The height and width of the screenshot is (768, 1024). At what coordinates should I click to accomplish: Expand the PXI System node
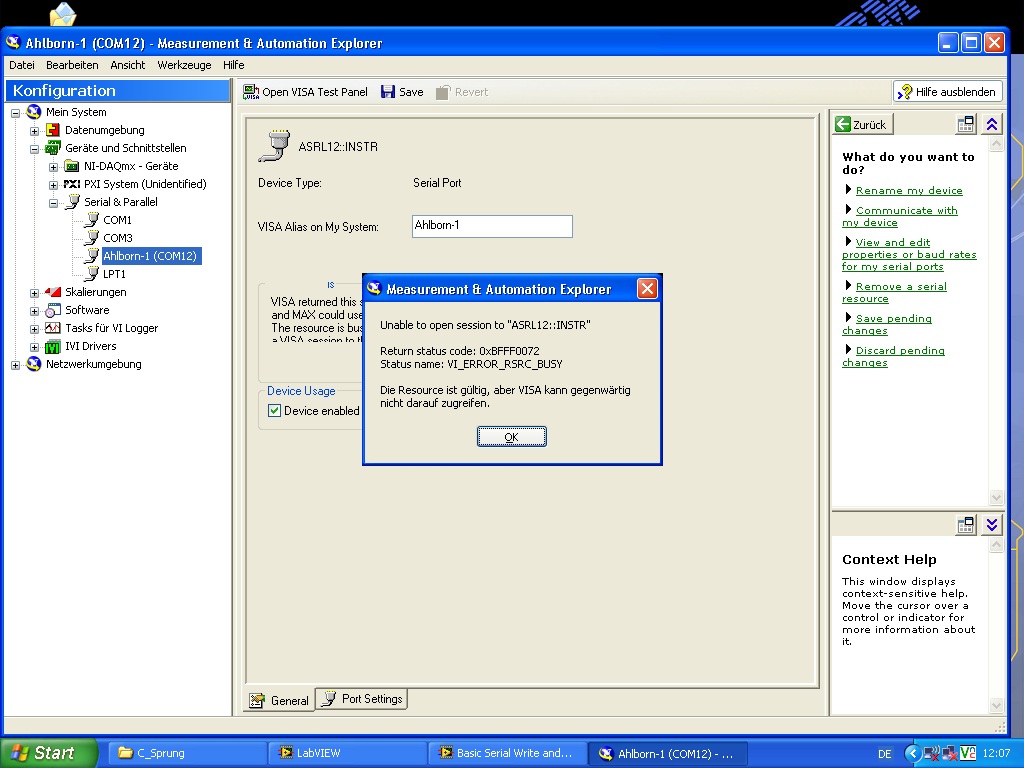tap(54, 185)
